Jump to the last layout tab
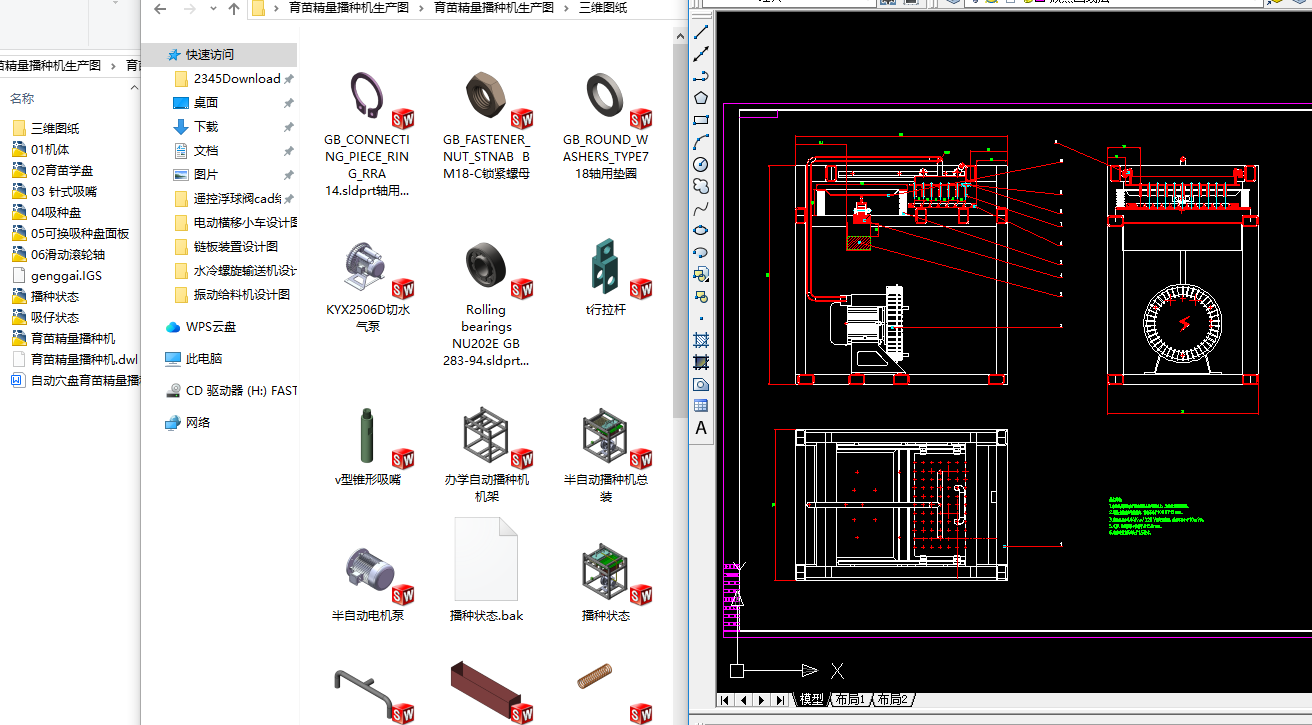Screen dimensions: 1312x725 click(x=779, y=700)
